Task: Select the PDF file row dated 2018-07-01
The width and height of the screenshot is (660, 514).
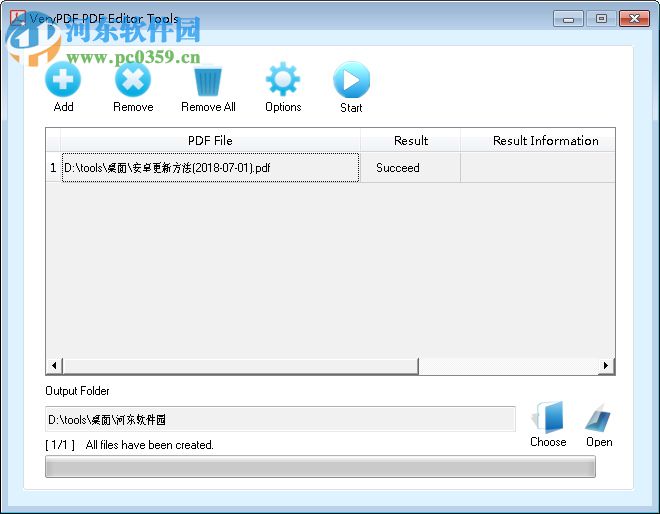Action: point(210,168)
